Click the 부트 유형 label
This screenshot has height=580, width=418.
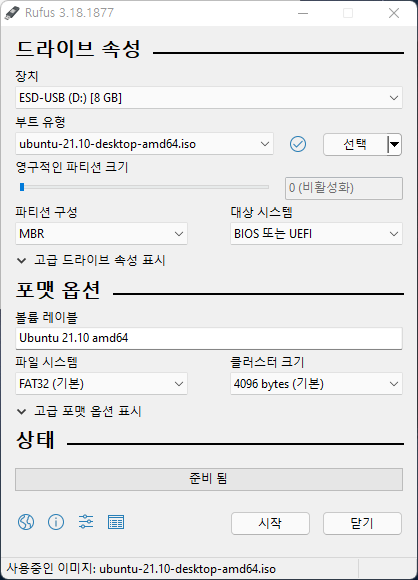point(40,122)
